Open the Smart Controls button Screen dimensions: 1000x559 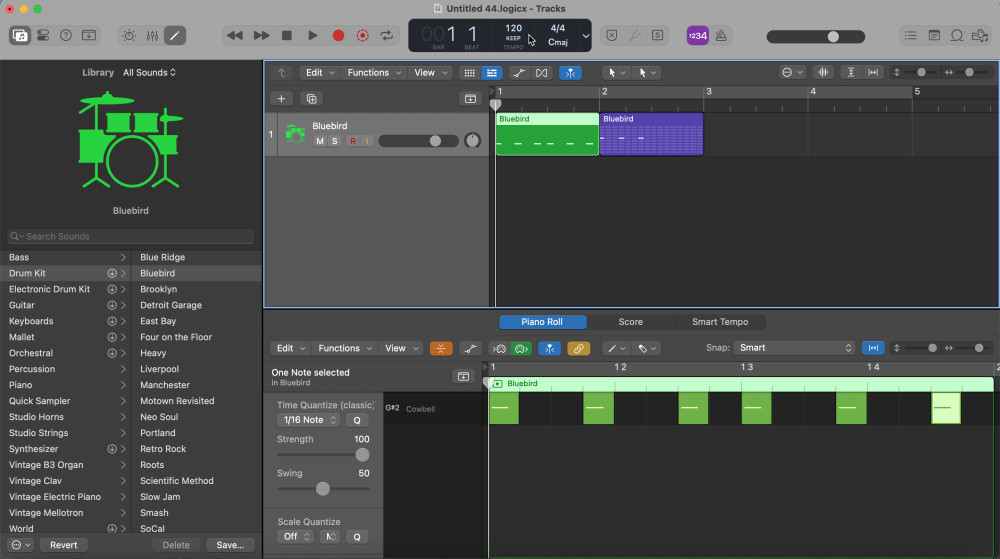128,35
